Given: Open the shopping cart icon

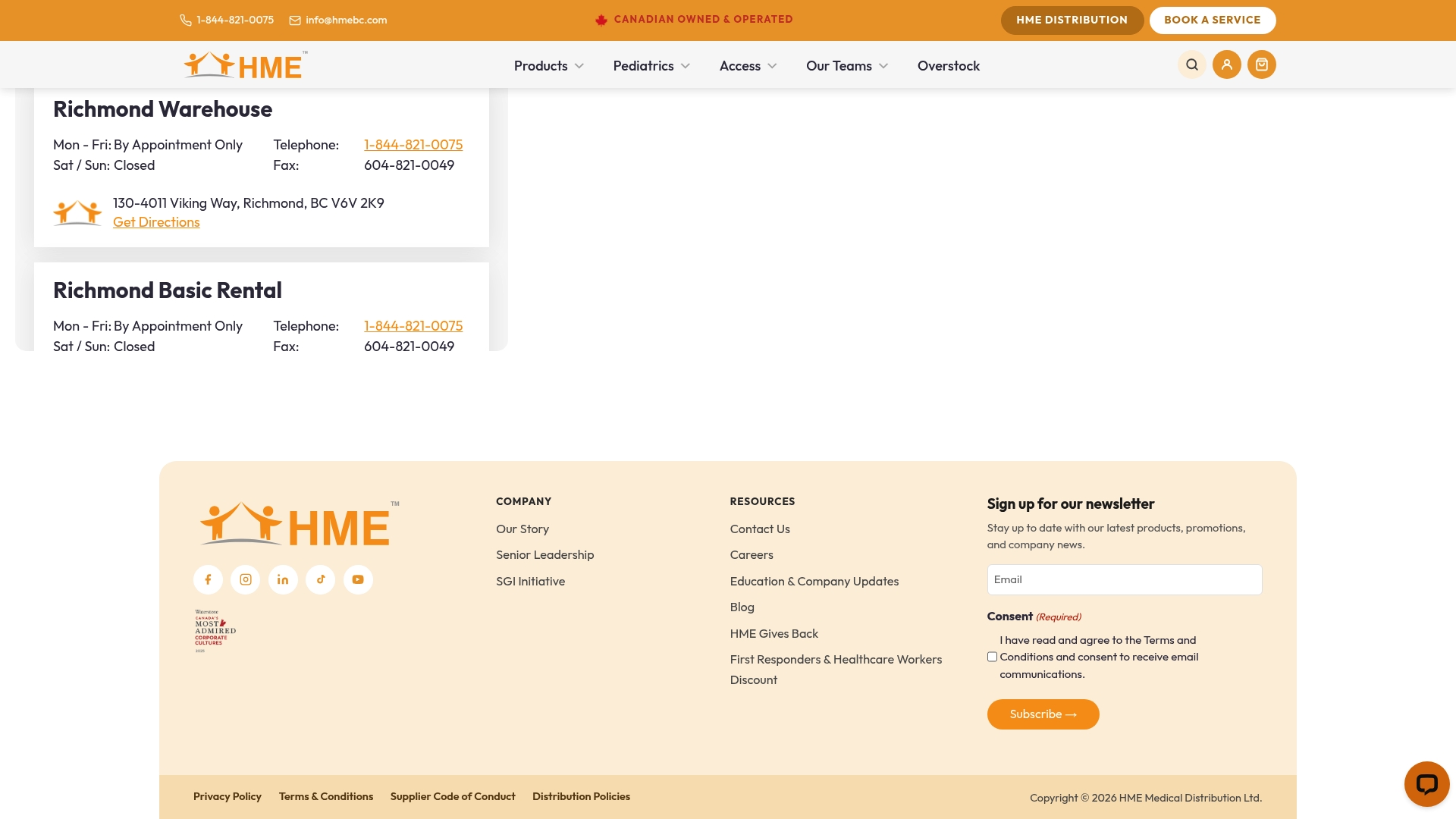Looking at the screenshot, I should tap(1262, 64).
